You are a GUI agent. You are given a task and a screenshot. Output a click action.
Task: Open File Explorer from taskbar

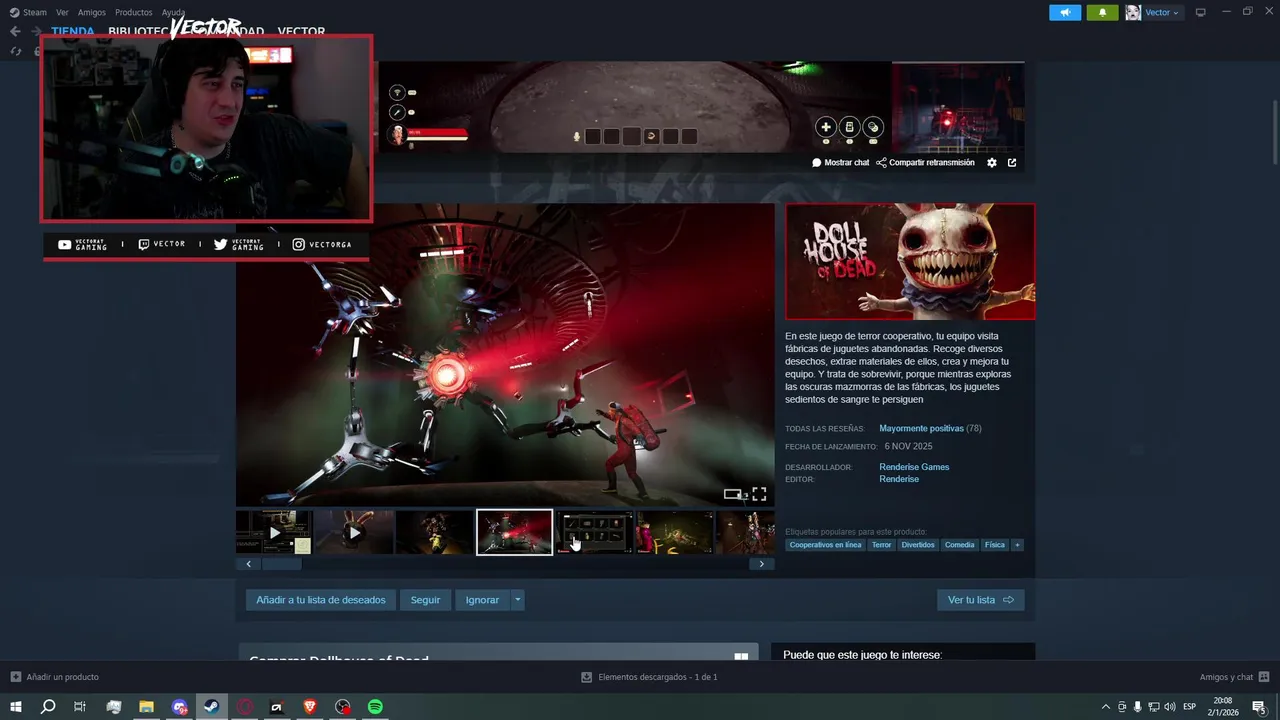coord(146,707)
